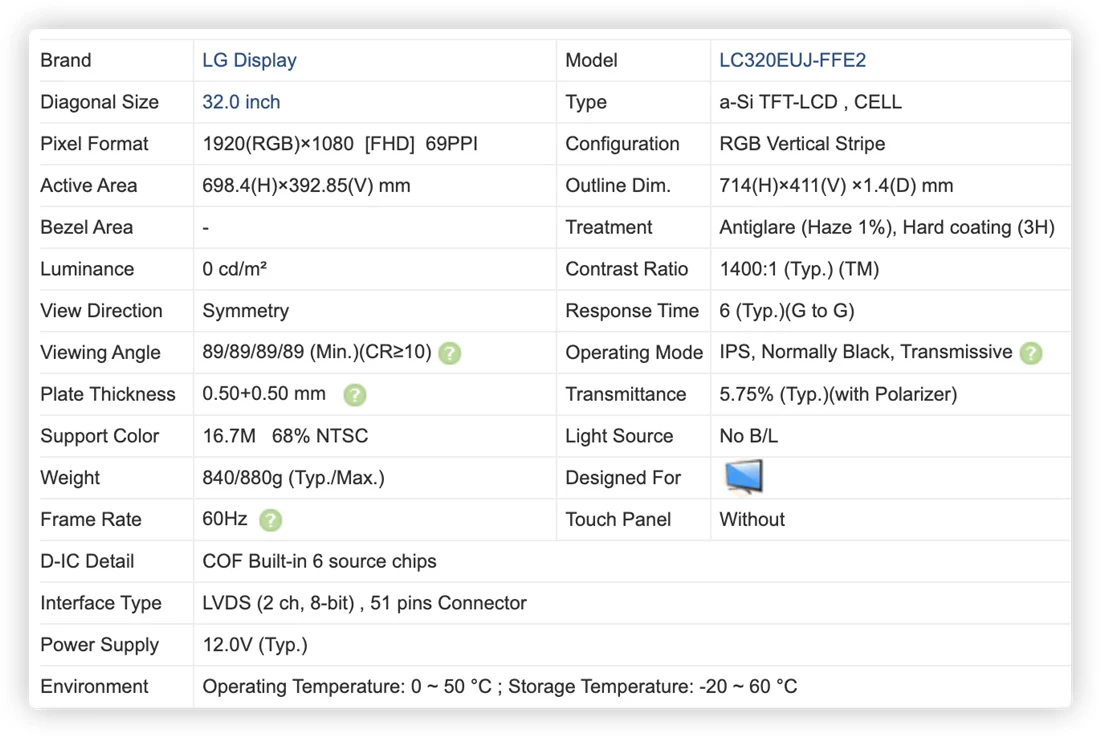Viewport: 1100px width, 737px height.
Task: Click the D-IC Detail COF value
Action: pos(319,562)
